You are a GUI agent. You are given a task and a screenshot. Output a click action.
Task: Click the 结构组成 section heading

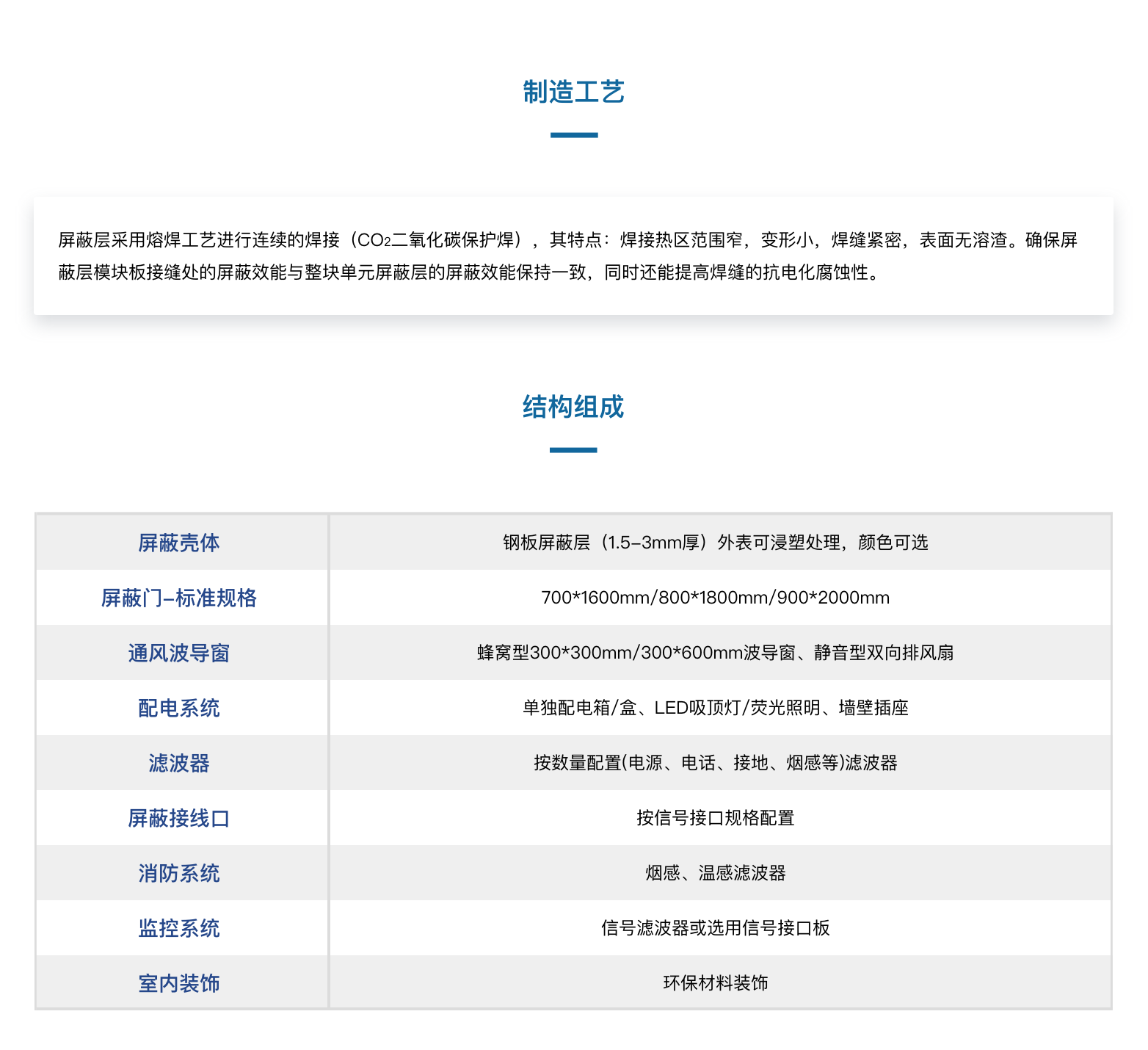[x=573, y=405]
